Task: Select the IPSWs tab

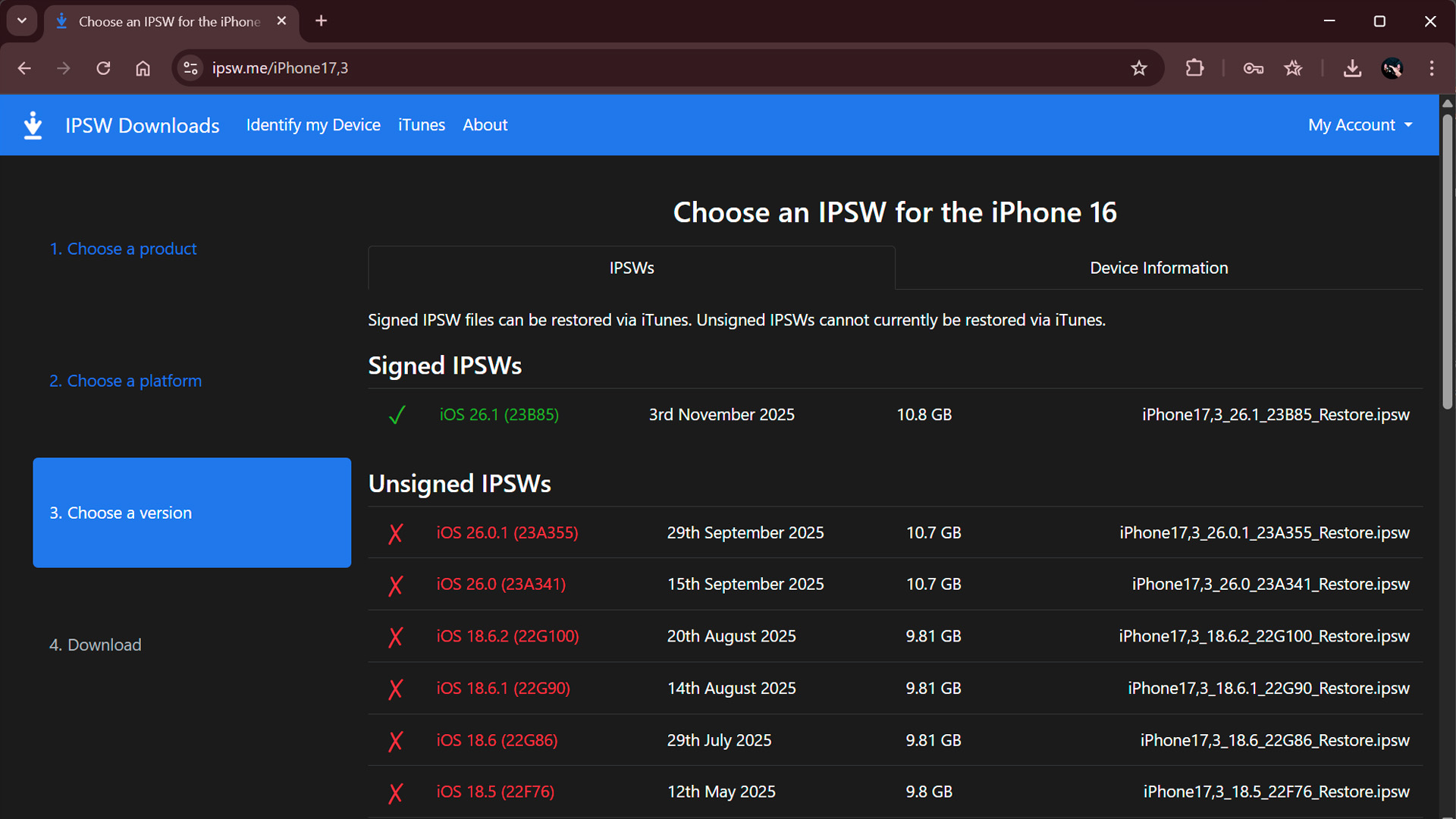Action: click(x=631, y=268)
